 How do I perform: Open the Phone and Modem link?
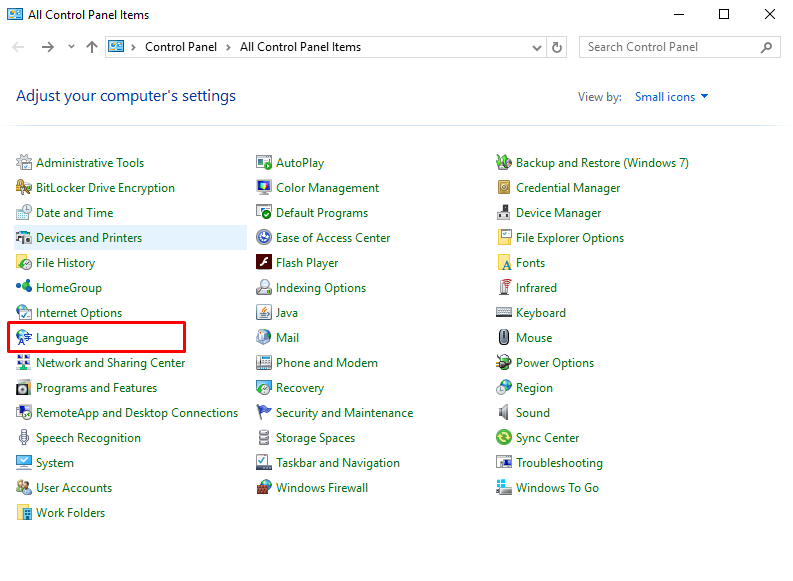click(327, 363)
